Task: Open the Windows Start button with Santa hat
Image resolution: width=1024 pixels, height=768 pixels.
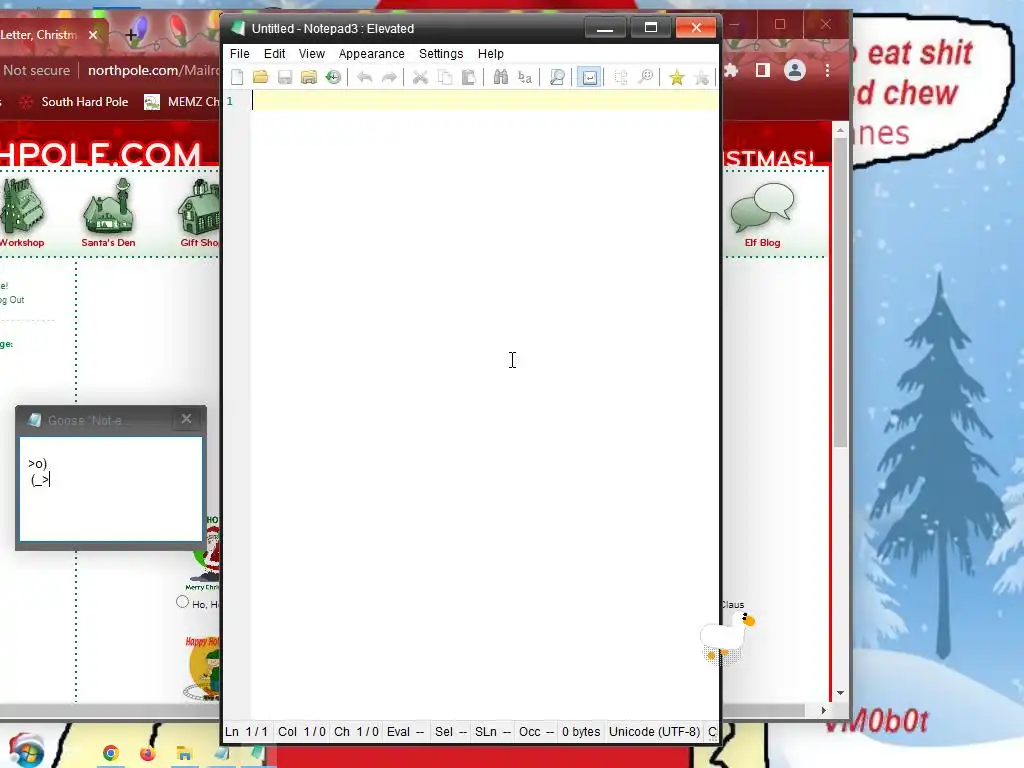Action: pyautogui.click(x=25, y=750)
